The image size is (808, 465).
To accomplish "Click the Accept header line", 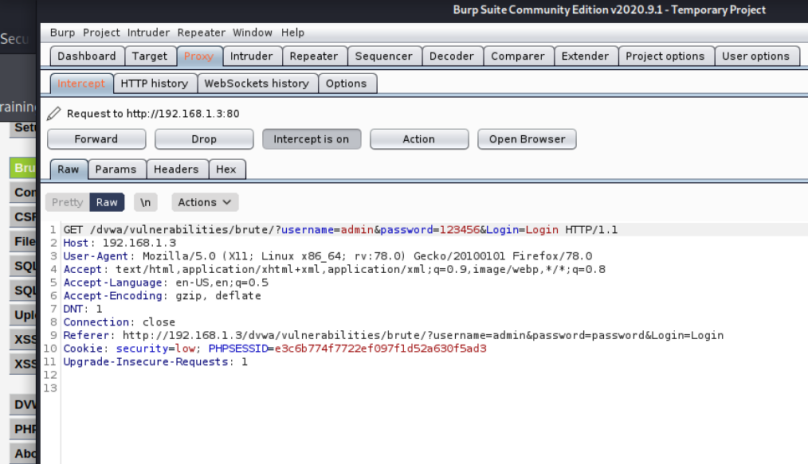I will coord(334,269).
